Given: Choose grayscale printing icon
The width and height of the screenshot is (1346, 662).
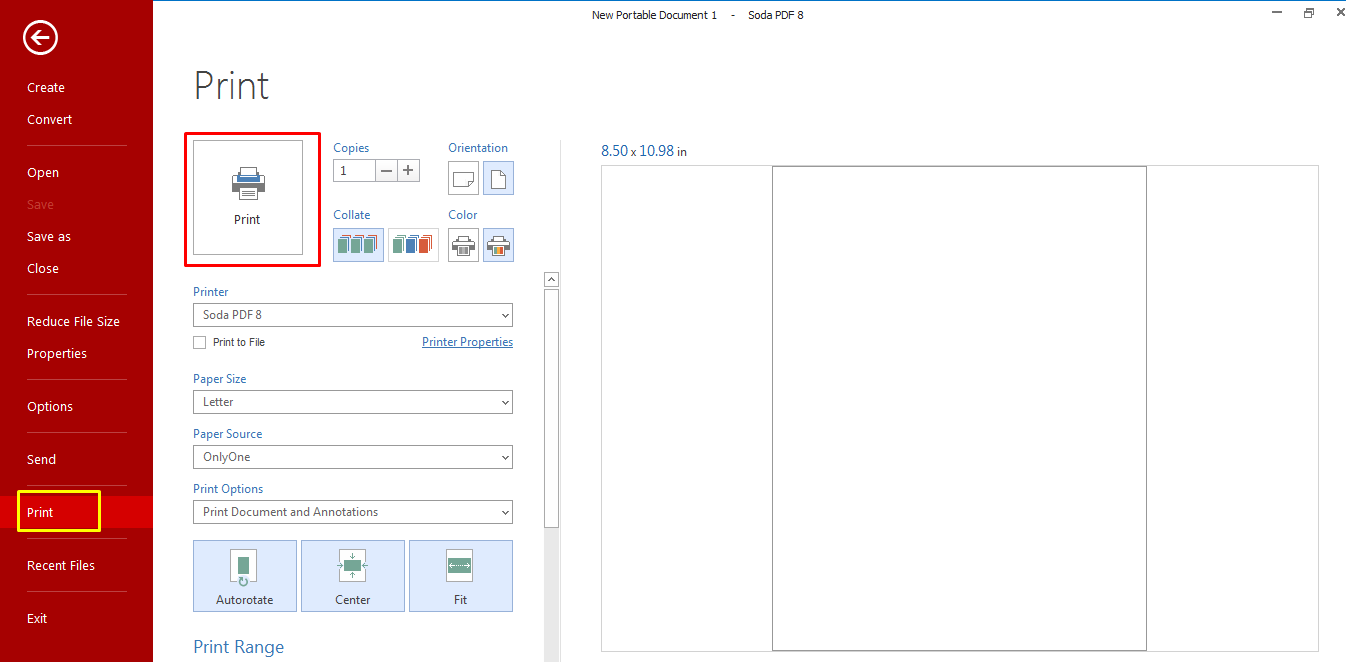Looking at the screenshot, I should pyautogui.click(x=463, y=245).
